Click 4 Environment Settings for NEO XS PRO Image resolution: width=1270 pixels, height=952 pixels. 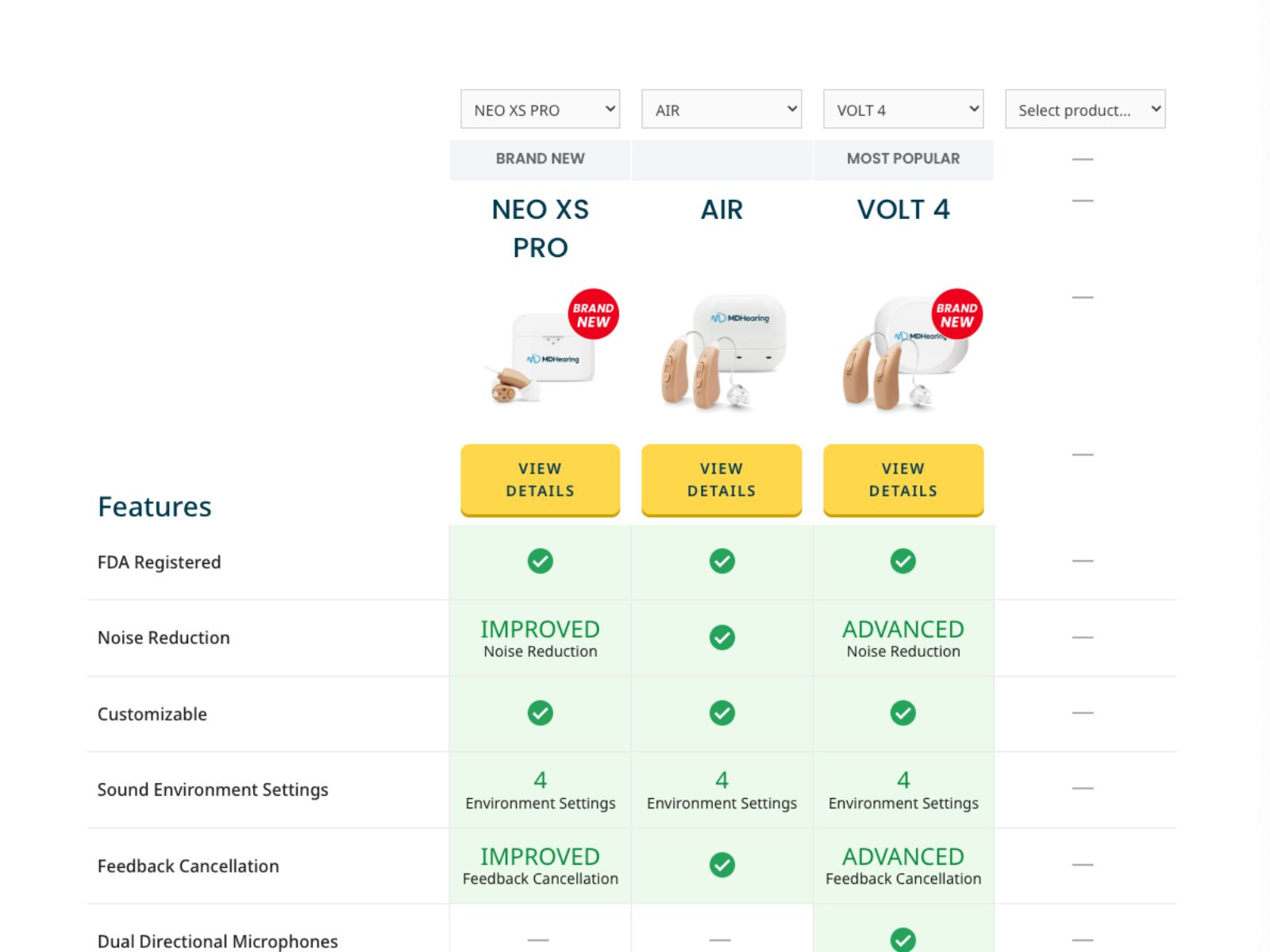[541, 790]
